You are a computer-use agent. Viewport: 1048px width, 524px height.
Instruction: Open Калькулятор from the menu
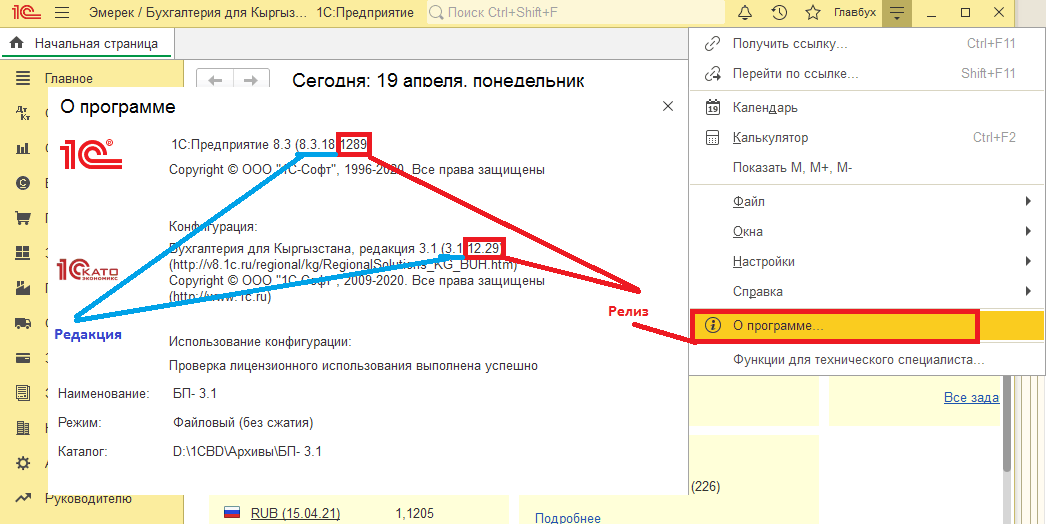tap(770, 138)
